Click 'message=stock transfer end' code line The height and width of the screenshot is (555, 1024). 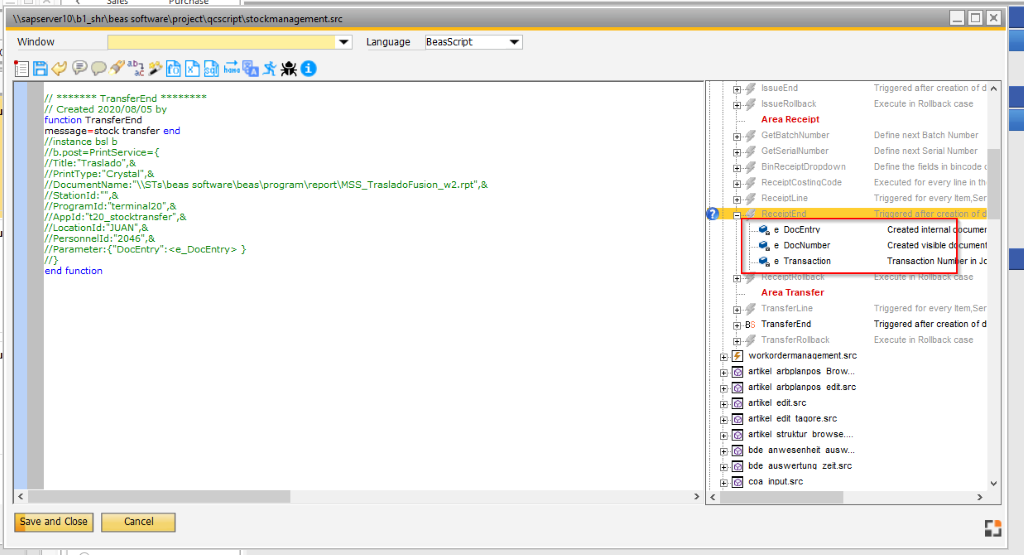pos(112,131)
